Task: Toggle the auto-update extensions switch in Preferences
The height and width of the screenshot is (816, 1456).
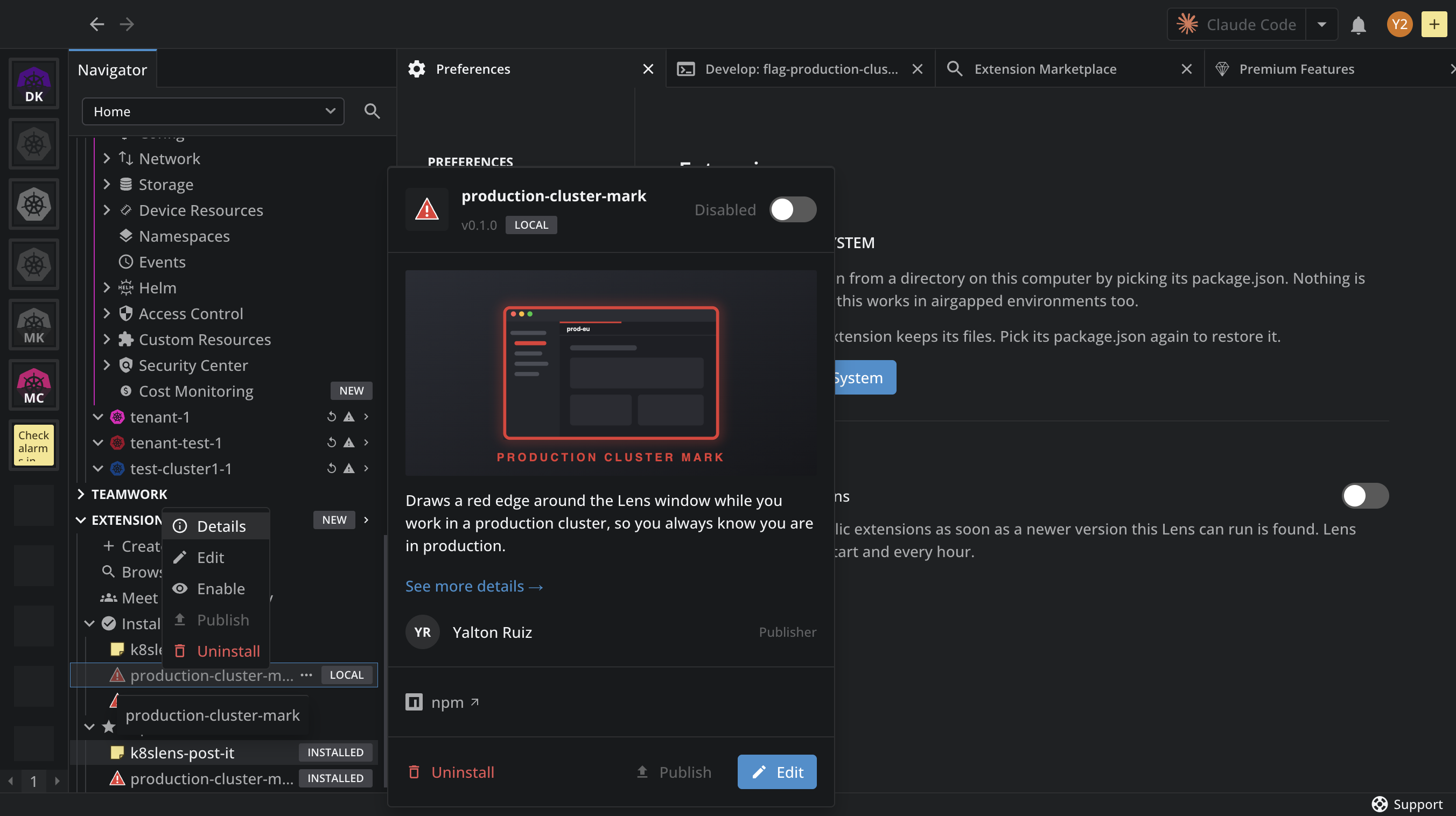Action: coord(1365,496)
